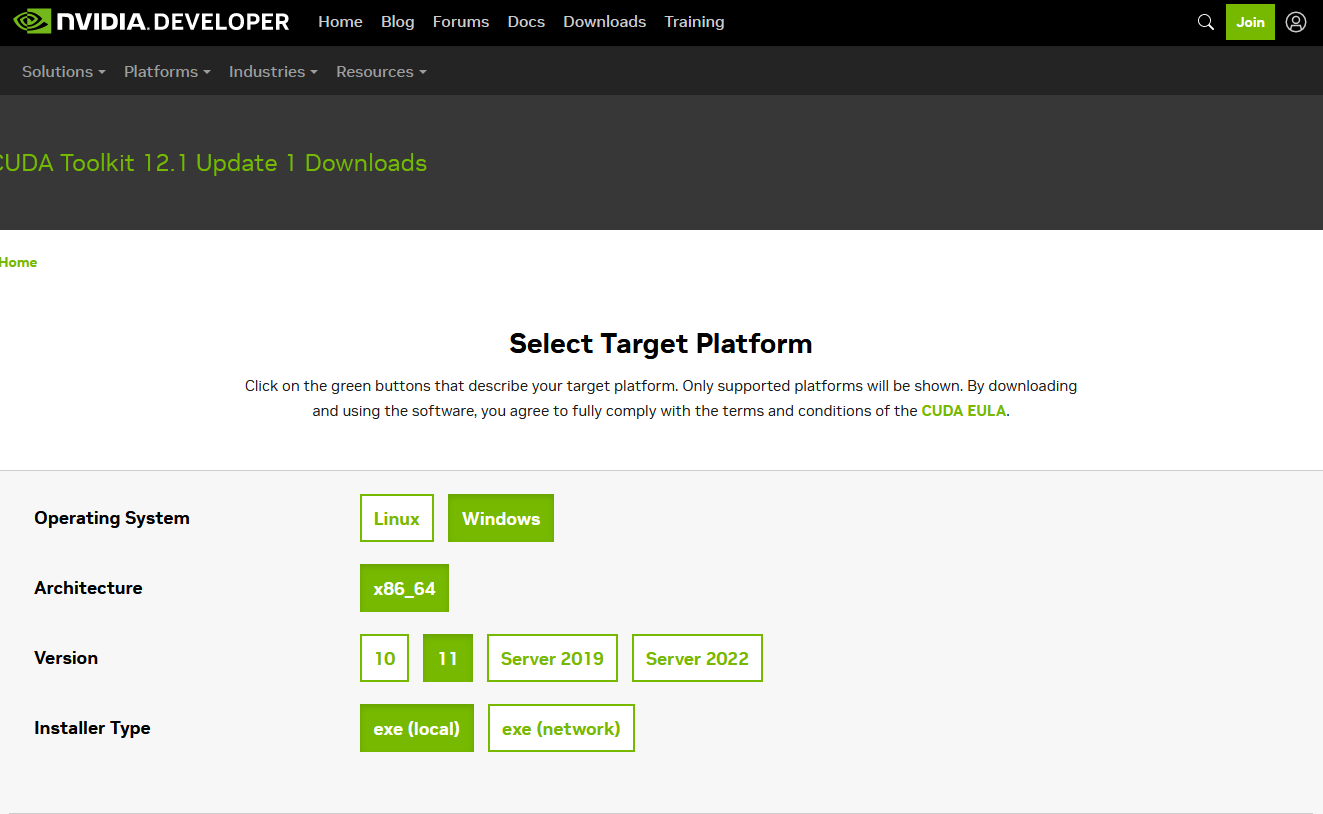The image size is (1323, 814).
Task: Click the green Join button
Action: 1250,22
